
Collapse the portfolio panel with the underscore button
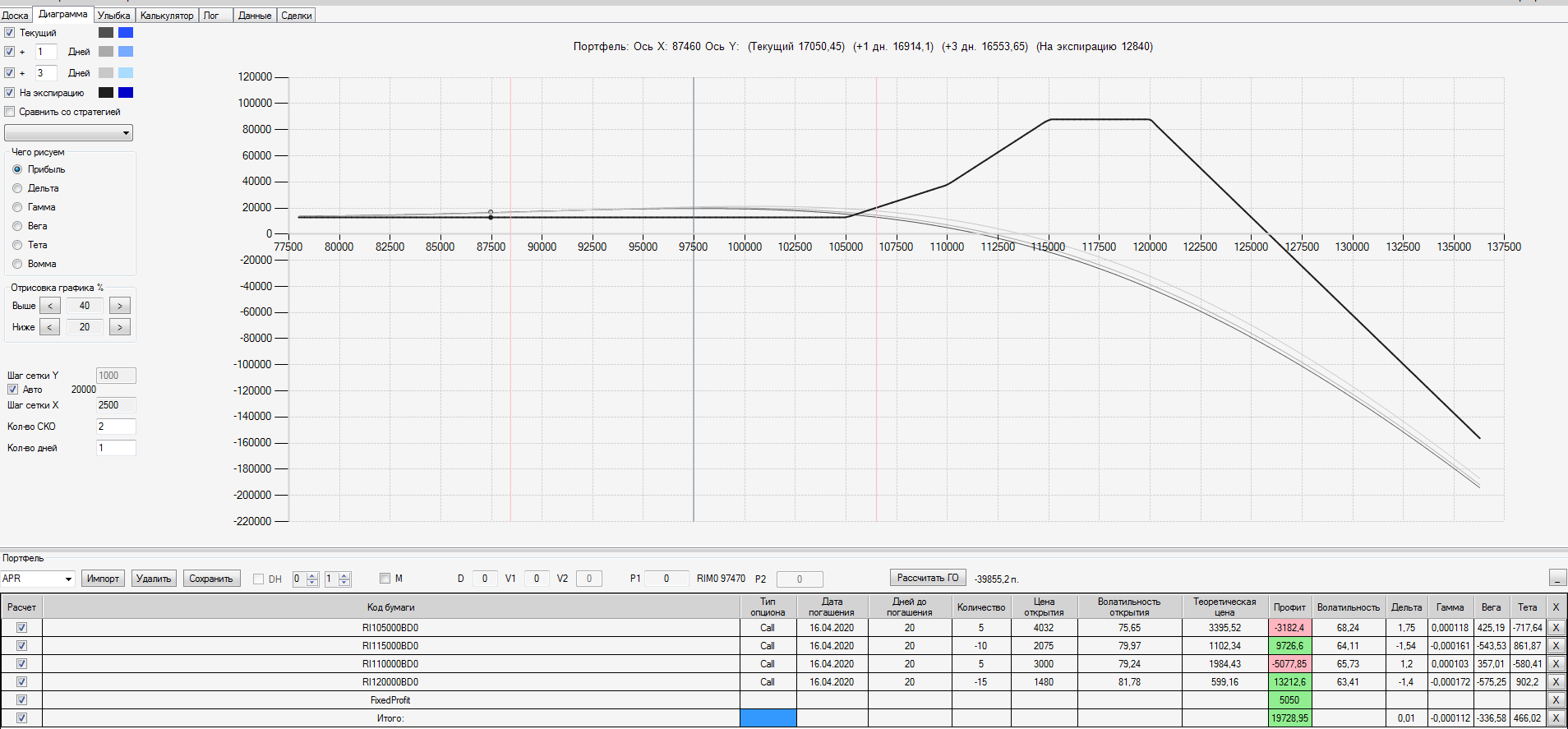tap(1557, 578)
